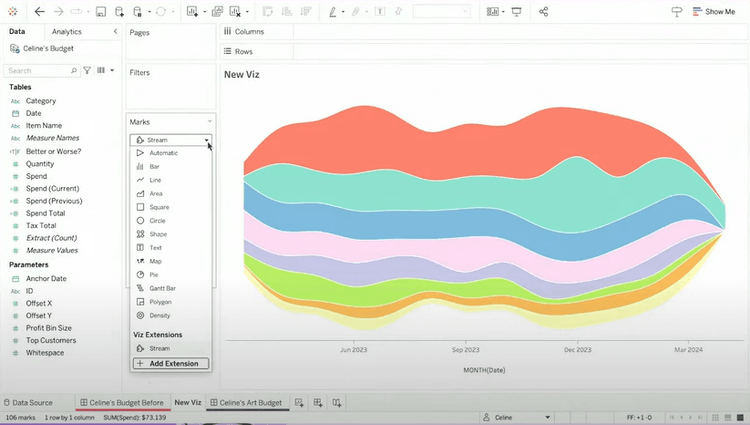
Task: Open new worksheet dropdown arrow in toolbar
Action: coord(204,12)
